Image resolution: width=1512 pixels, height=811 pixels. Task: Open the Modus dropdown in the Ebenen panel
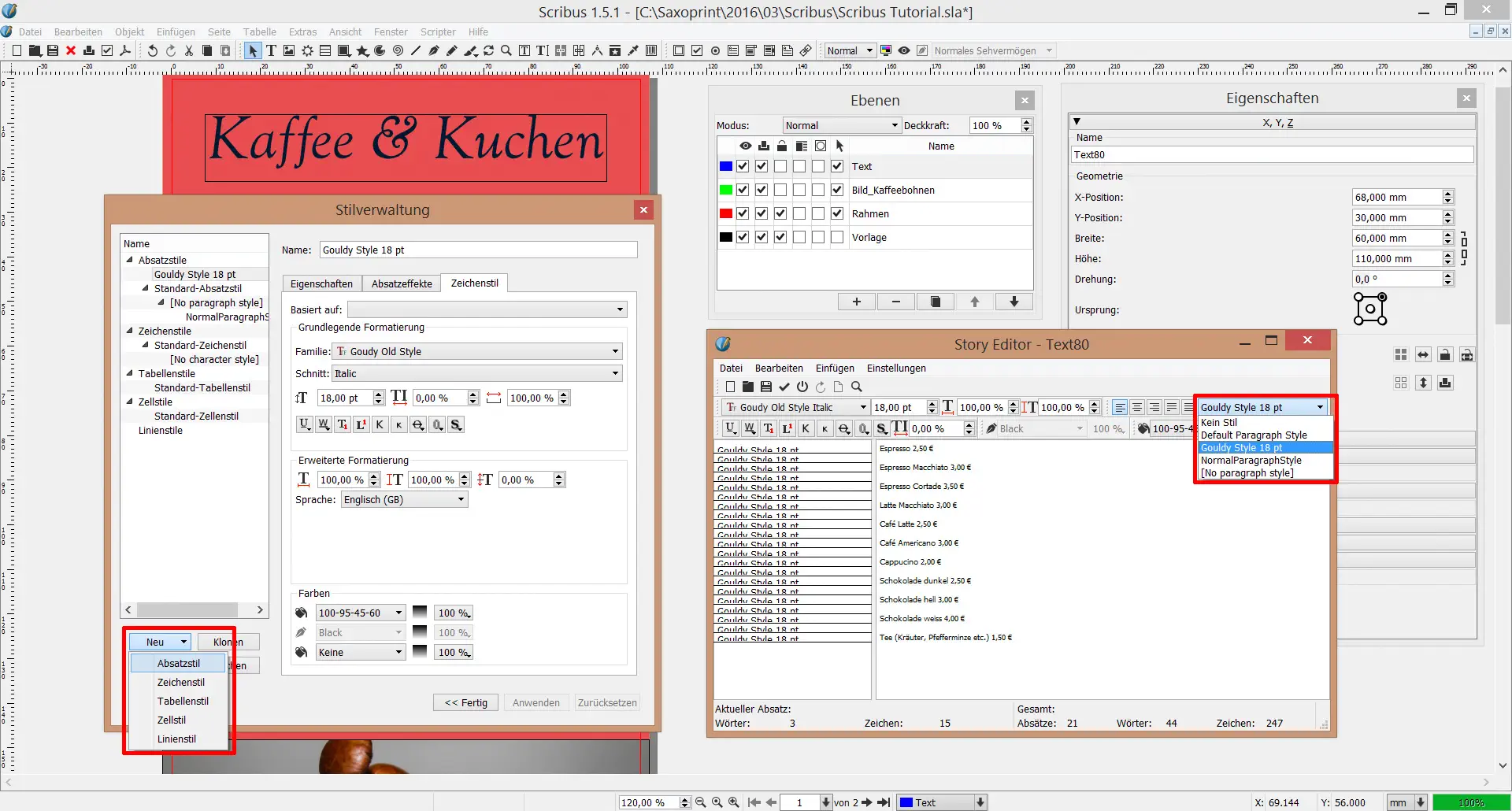[x=840, y=125]
